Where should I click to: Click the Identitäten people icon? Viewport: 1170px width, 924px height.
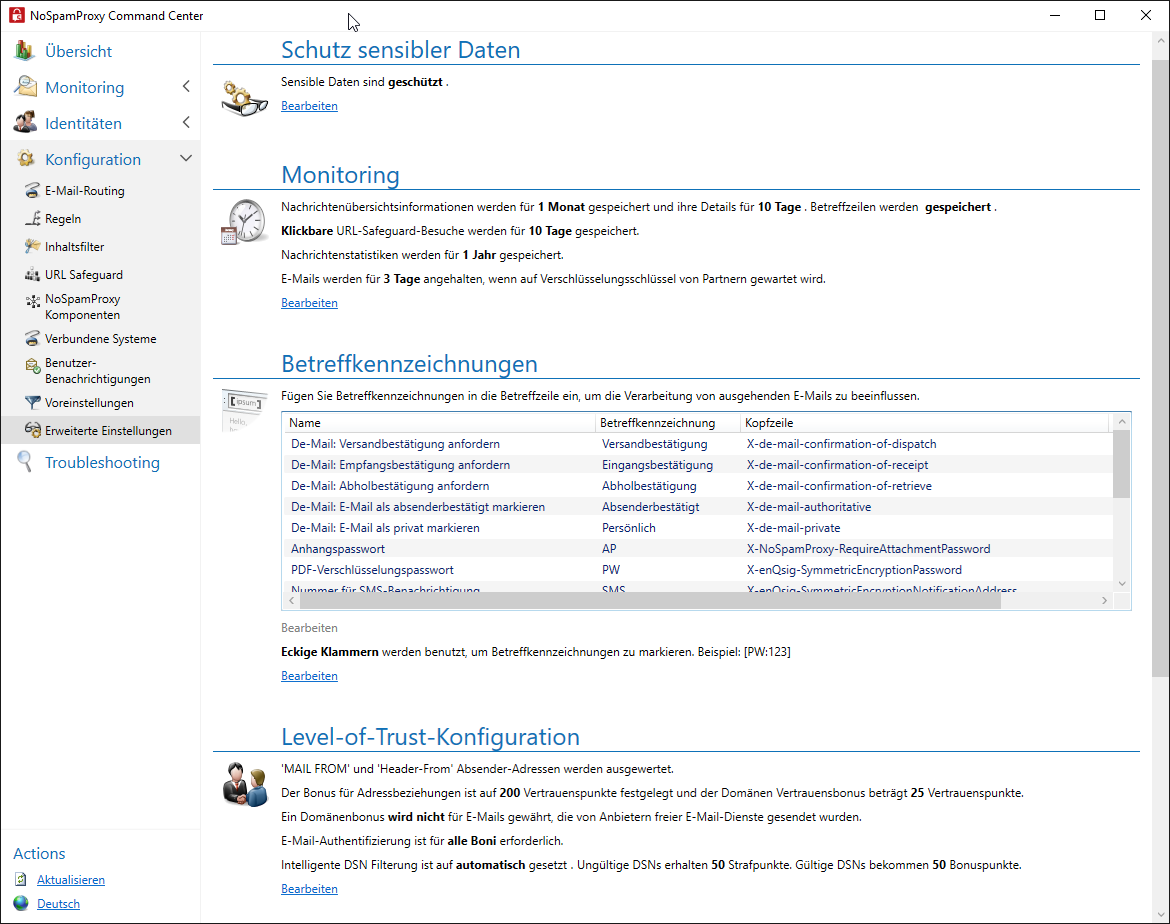point(25,122)
